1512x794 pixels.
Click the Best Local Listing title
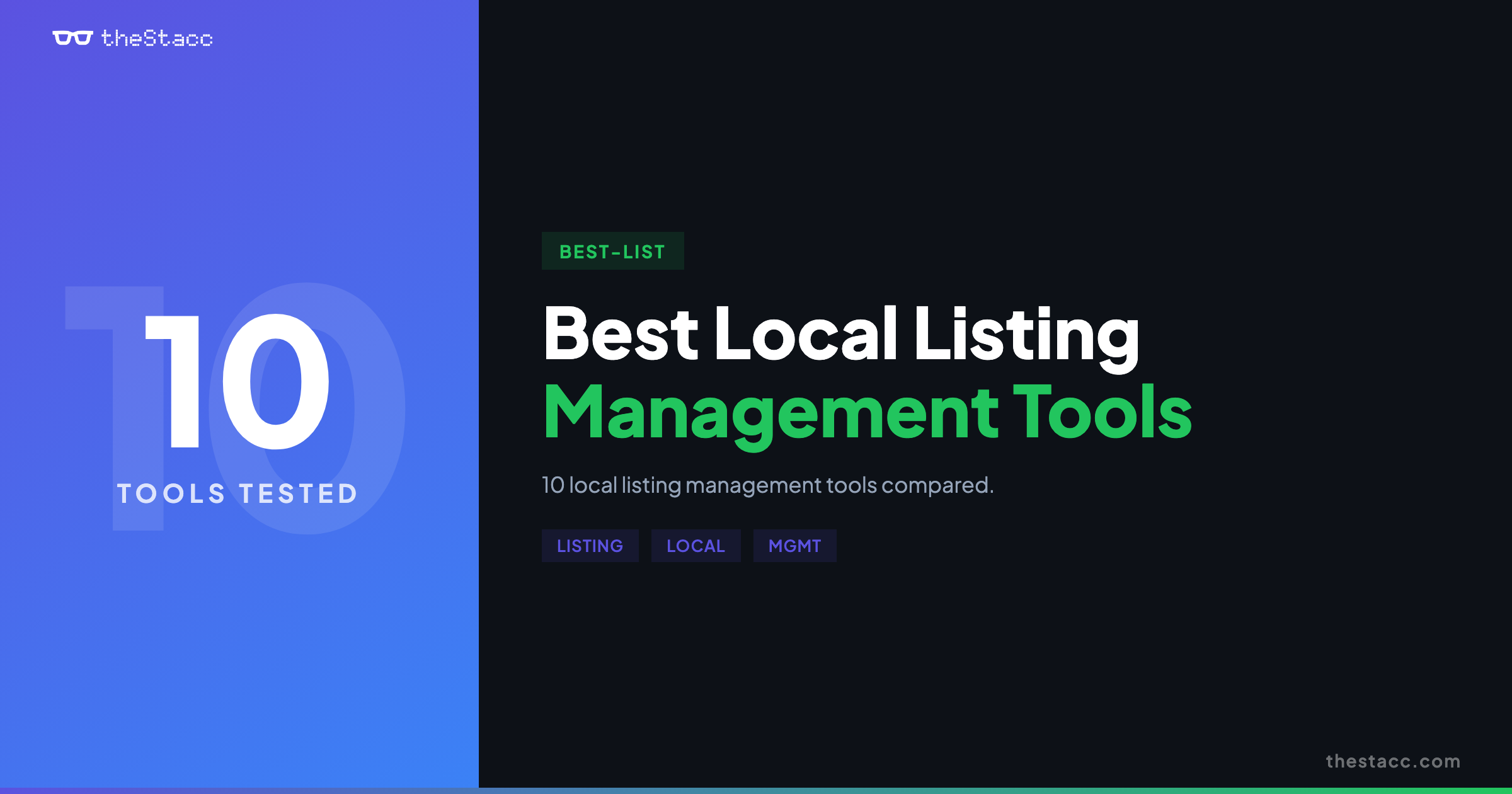tap(841, 337)
